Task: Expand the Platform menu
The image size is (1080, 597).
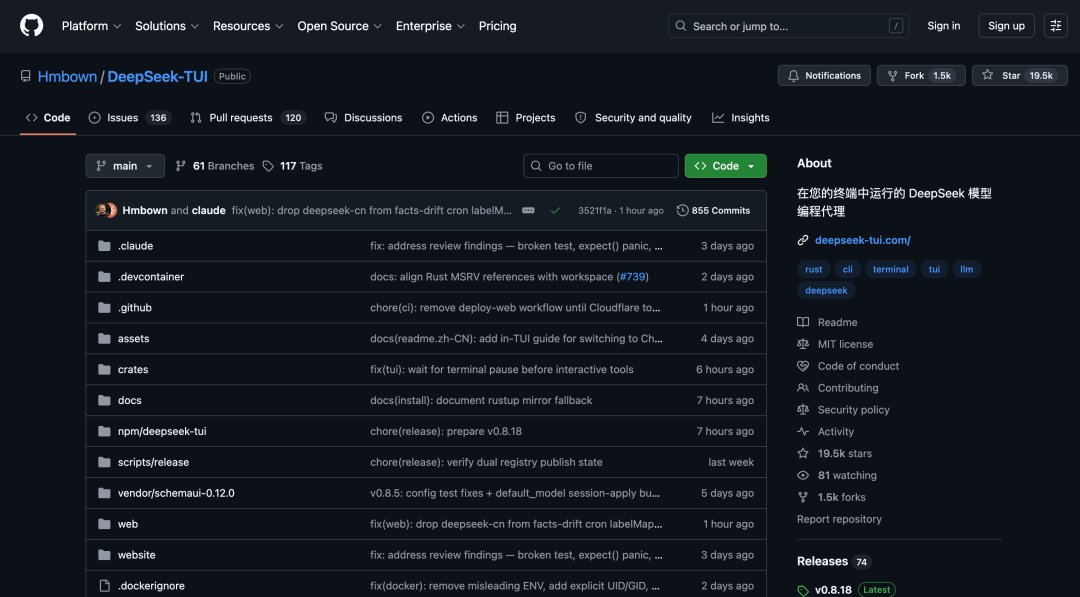Action: (91, 26)
